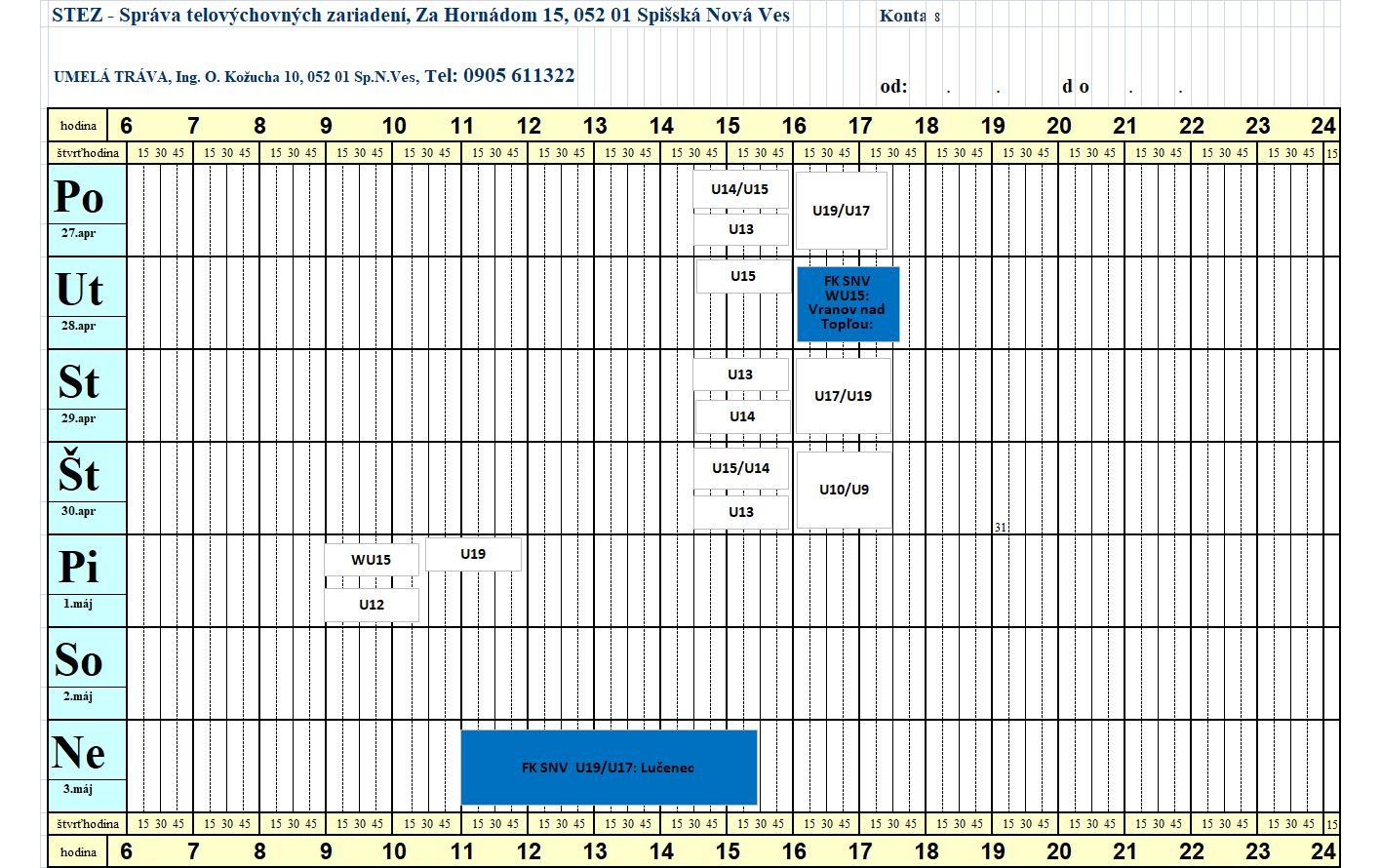1381x868 pixels.
Task: Open the blue Vranov nad Topľou match block
Action: tap(848, 303)
